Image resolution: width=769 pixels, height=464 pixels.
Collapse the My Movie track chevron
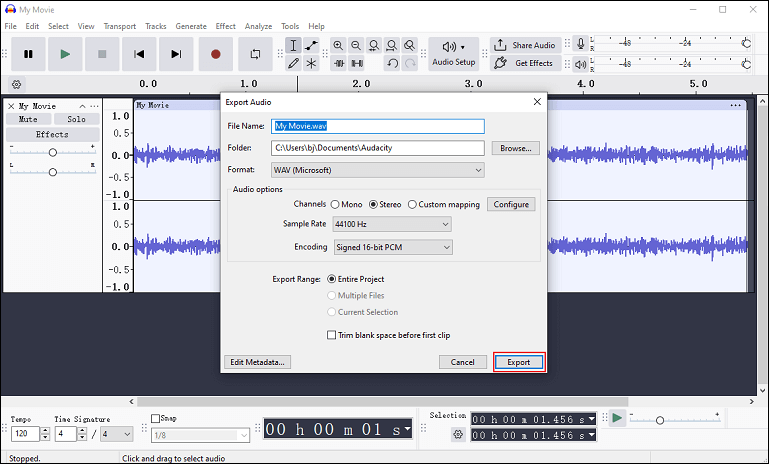pos(82,106)
